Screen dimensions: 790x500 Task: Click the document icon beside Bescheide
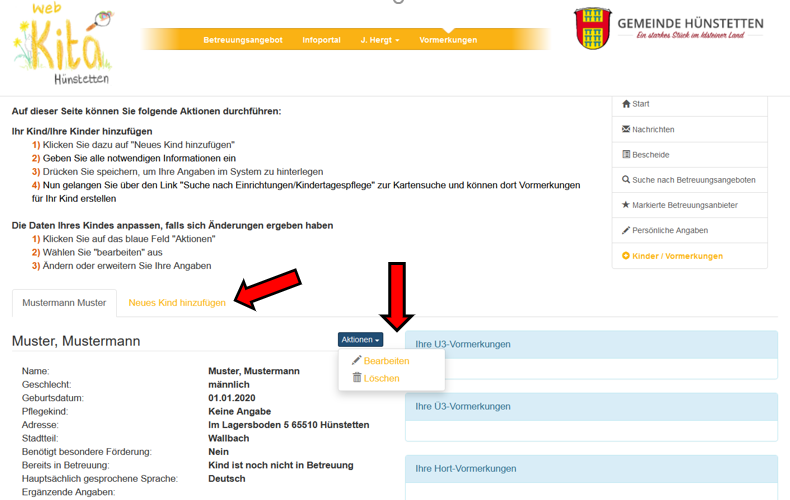coord(626,154)
